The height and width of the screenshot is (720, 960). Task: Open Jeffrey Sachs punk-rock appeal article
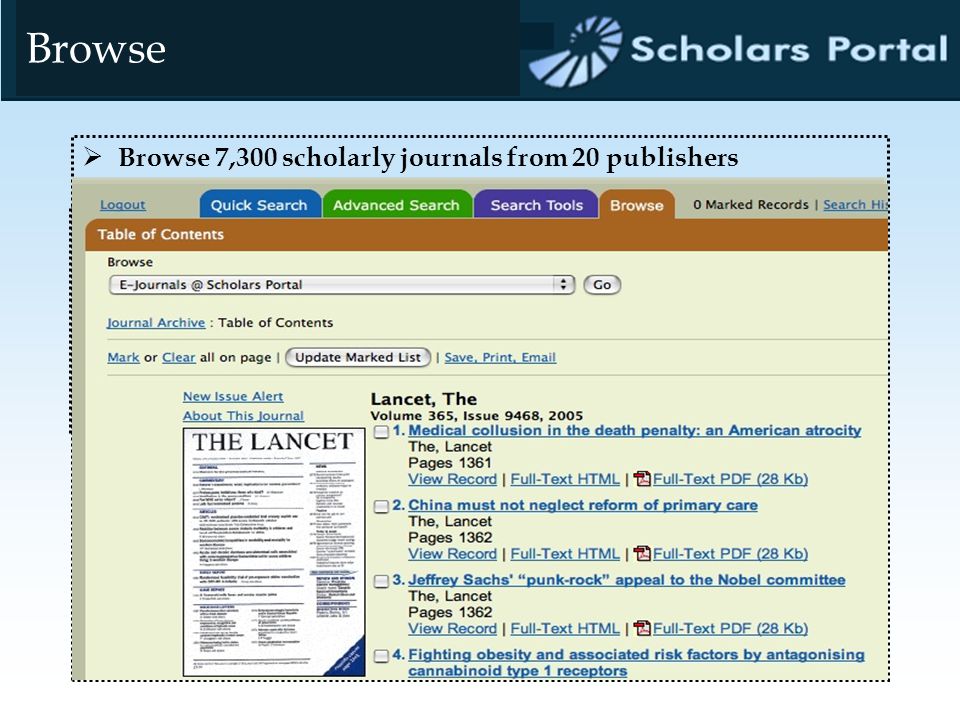(x=627, y=580)
